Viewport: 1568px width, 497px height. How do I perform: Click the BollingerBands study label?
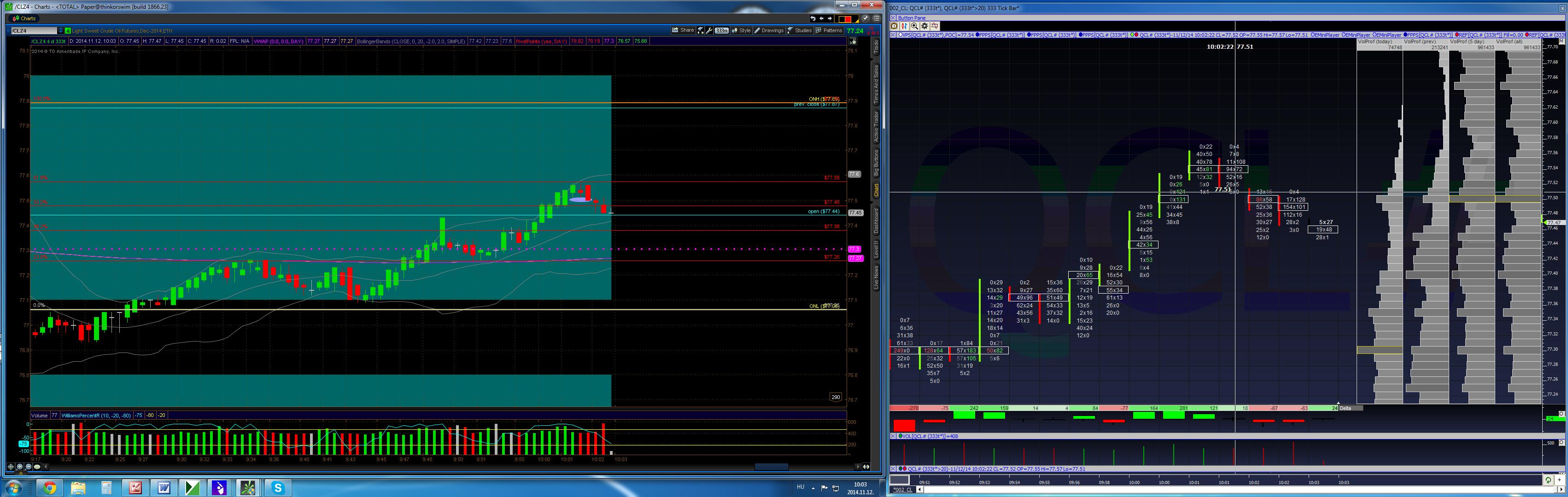tap(411, 41)
